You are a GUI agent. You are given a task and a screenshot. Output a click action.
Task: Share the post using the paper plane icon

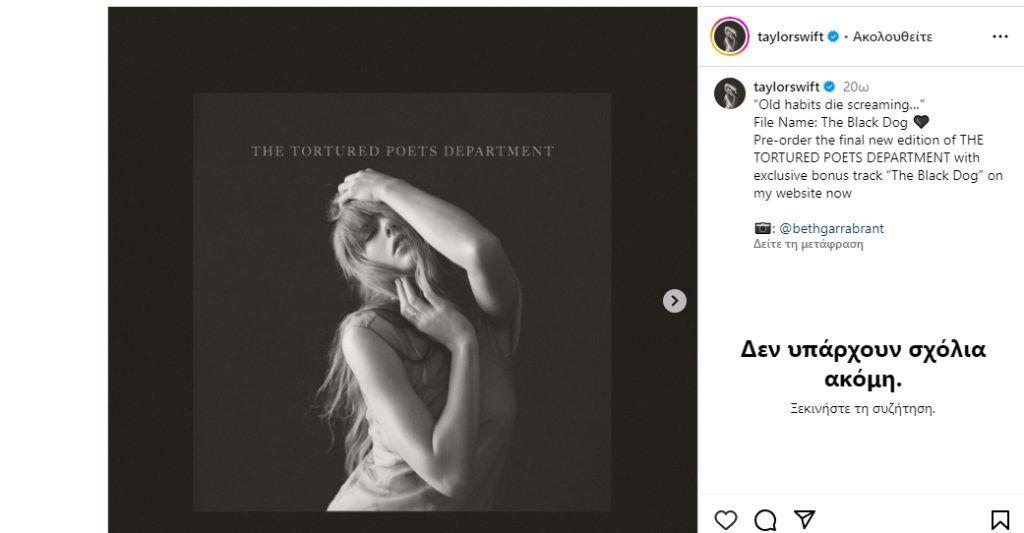tap(804, 519)
